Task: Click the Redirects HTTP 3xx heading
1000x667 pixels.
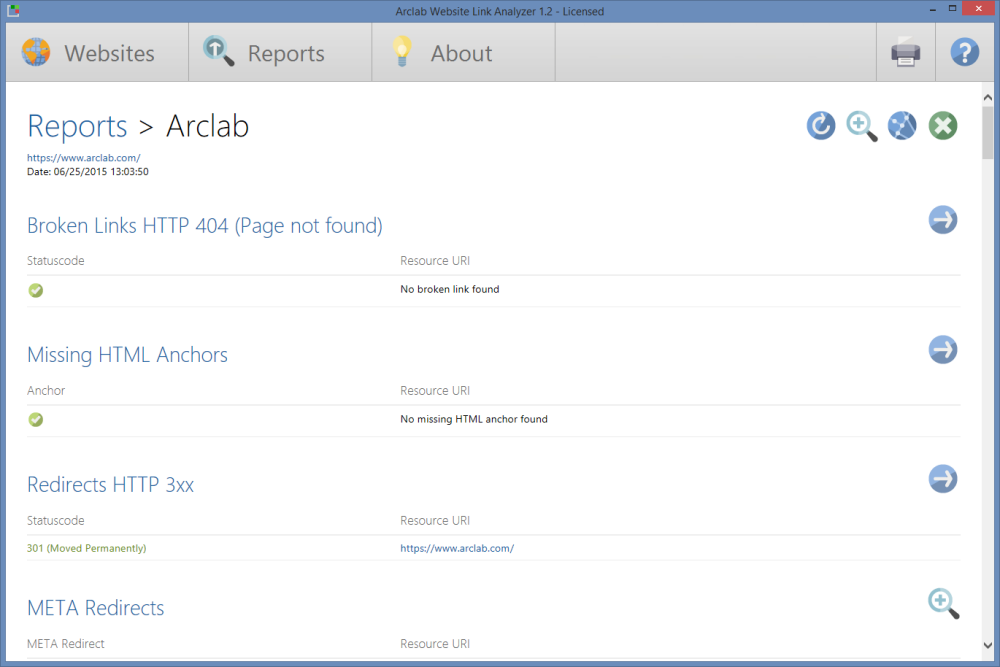Action: tap(110, 485)
